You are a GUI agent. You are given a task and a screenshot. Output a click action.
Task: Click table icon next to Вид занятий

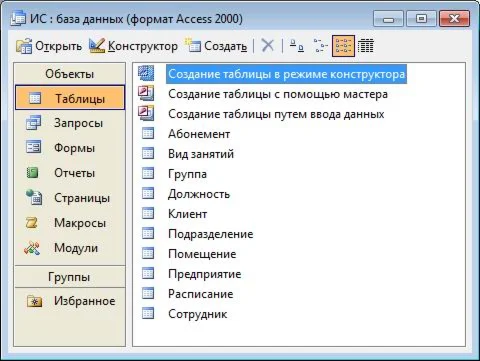pos(148,153)
